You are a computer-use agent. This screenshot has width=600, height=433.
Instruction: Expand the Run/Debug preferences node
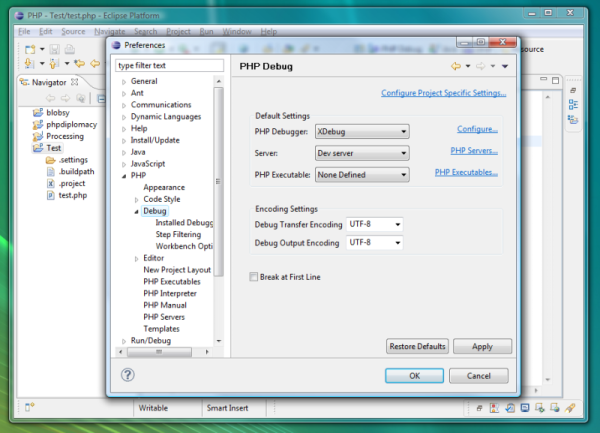coord(124,341)
